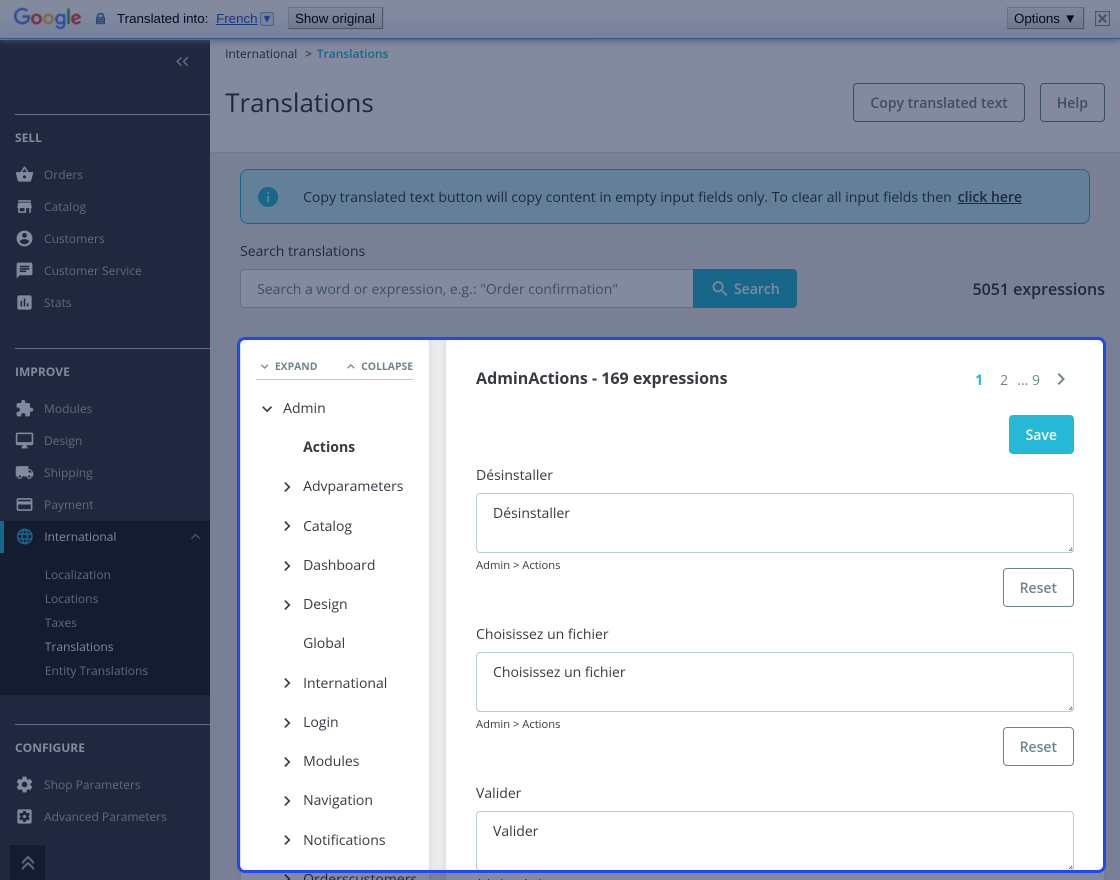The height and width of the screenshot is (880, 1120).
Task: Expand the Notifications tree node
Action: (x=287, y=840)
